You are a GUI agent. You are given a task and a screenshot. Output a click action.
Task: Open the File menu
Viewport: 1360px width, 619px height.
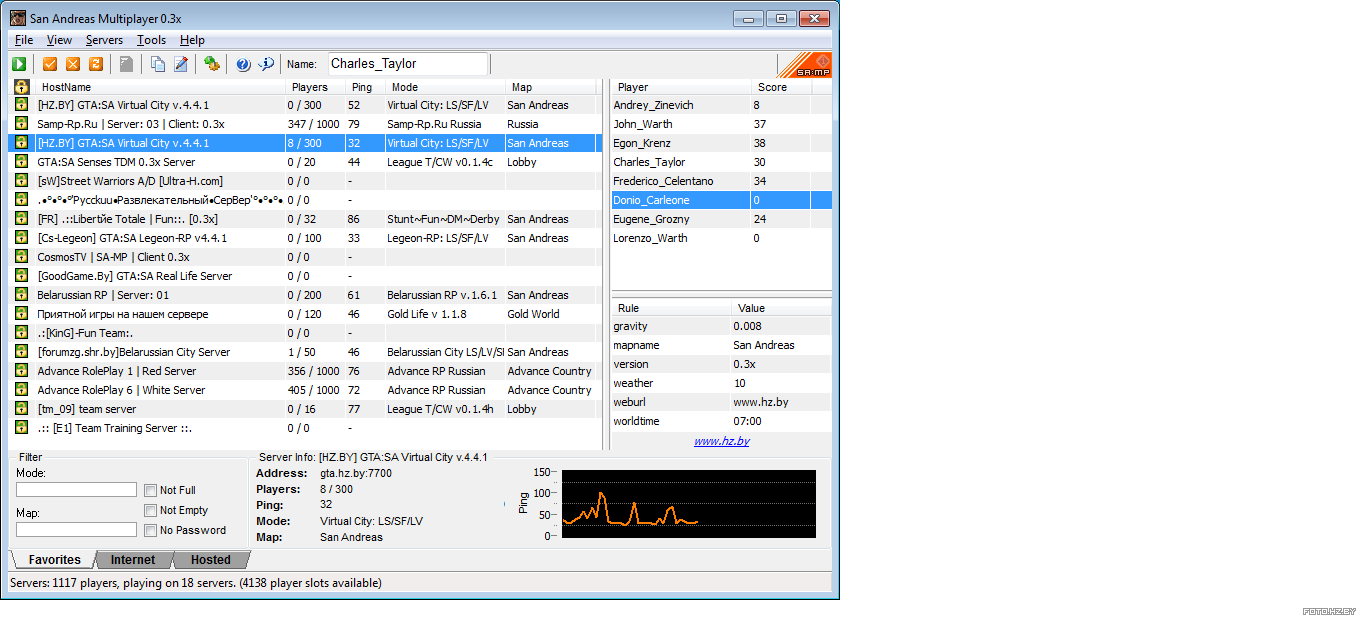[24, 40]
